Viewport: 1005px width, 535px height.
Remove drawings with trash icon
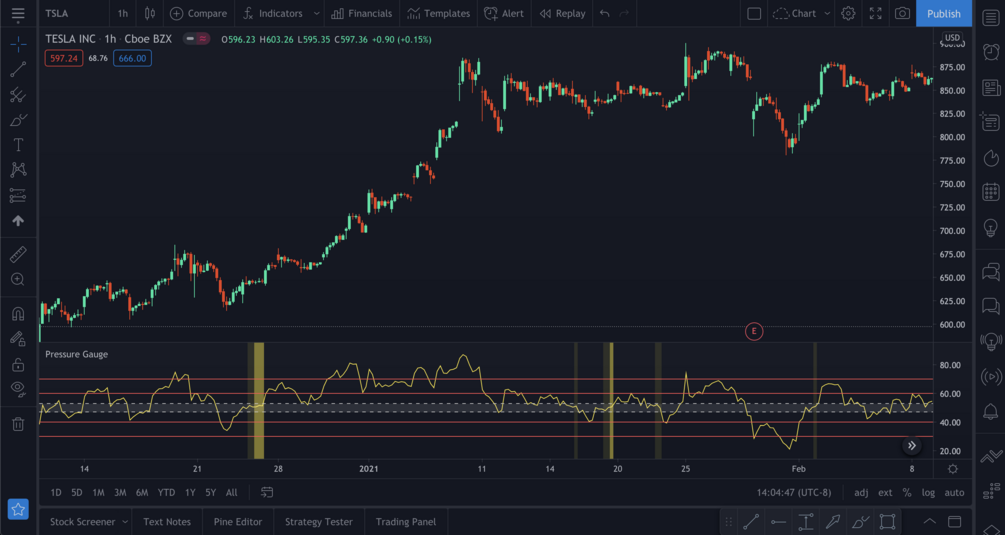(x=18, y=424)
